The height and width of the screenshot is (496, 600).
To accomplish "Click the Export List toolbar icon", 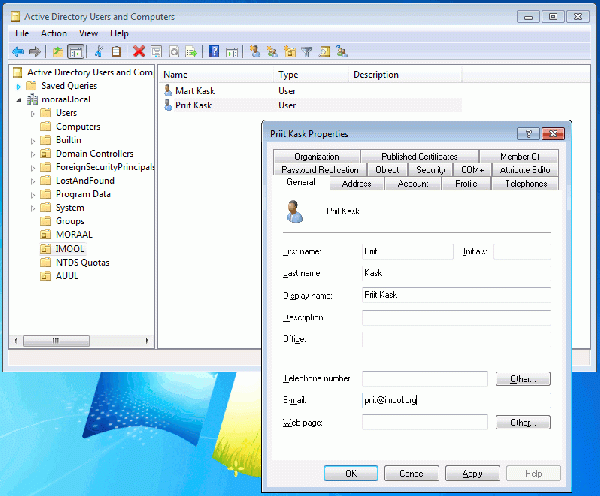I will (191, 51).
